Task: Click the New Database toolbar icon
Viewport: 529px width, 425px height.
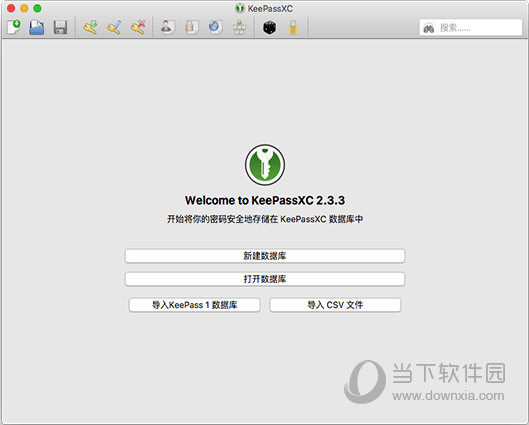Action: point(14,27)
